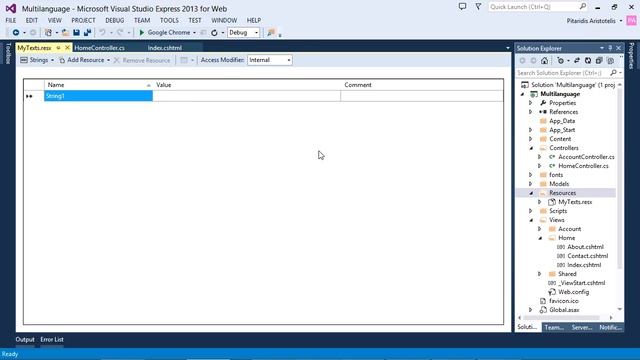Viewport: 640px width, 360px height.
Task: Toggle auto hide pin on Solution Explorer
Action: click(610, 48)
